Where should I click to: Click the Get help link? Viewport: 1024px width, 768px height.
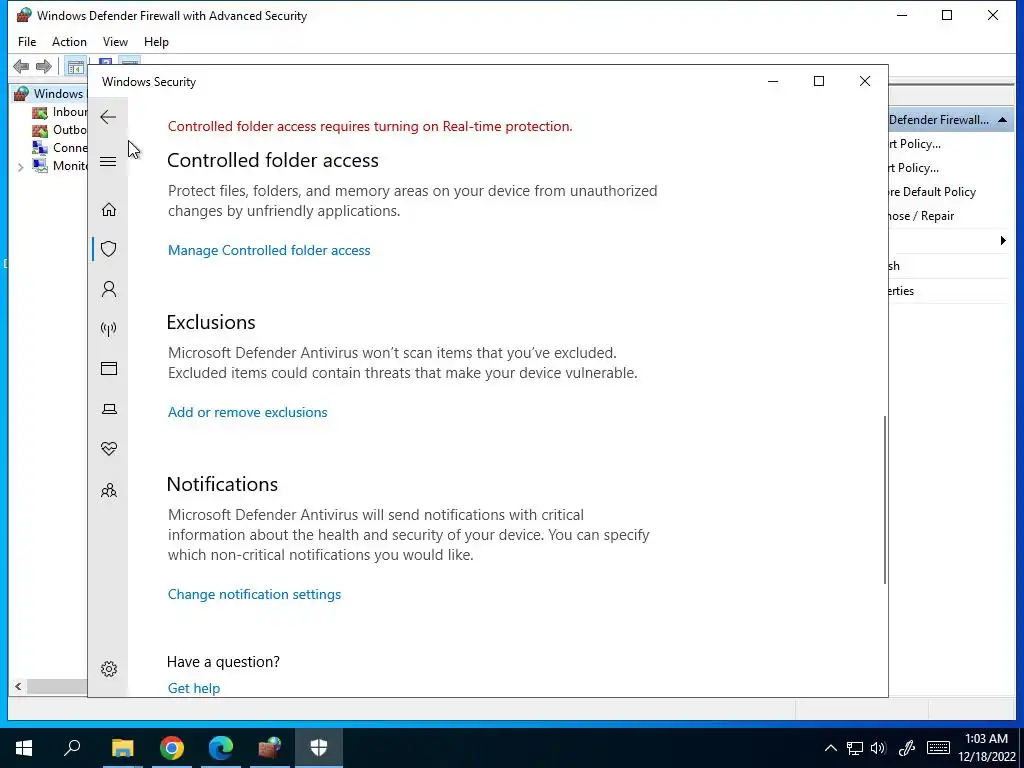193,688
